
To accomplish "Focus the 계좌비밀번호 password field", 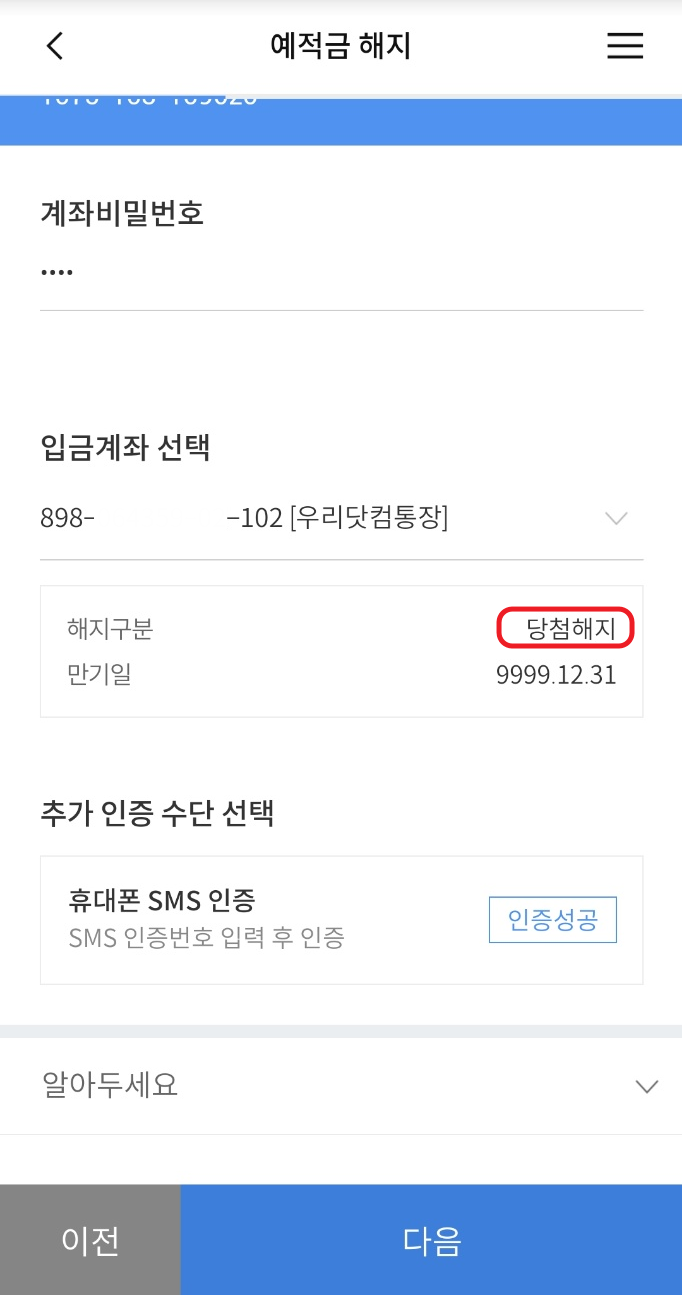I will click(341, 272).
